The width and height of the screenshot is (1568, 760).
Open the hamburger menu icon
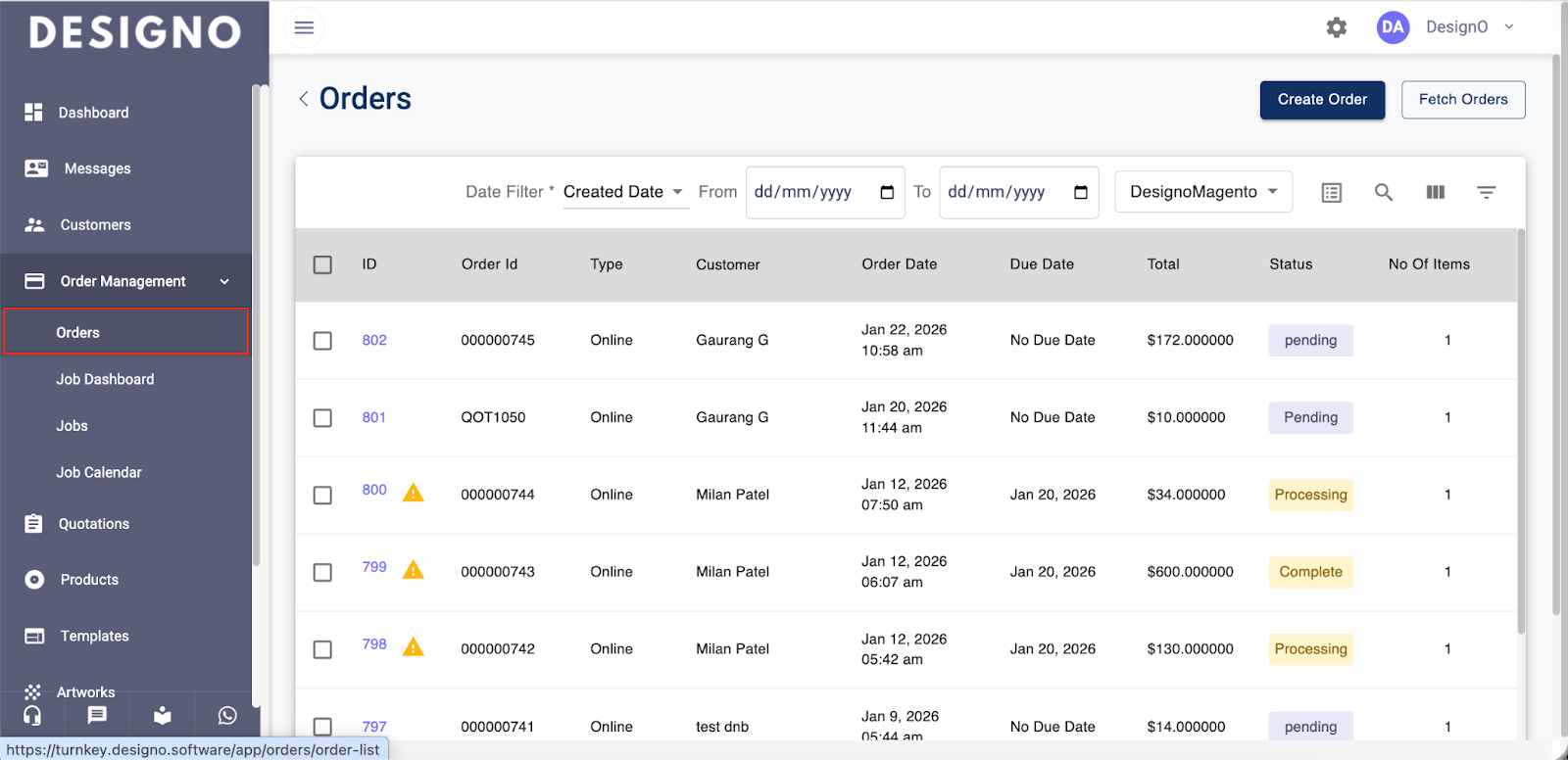pyautogui.click(x=304, y=27)
